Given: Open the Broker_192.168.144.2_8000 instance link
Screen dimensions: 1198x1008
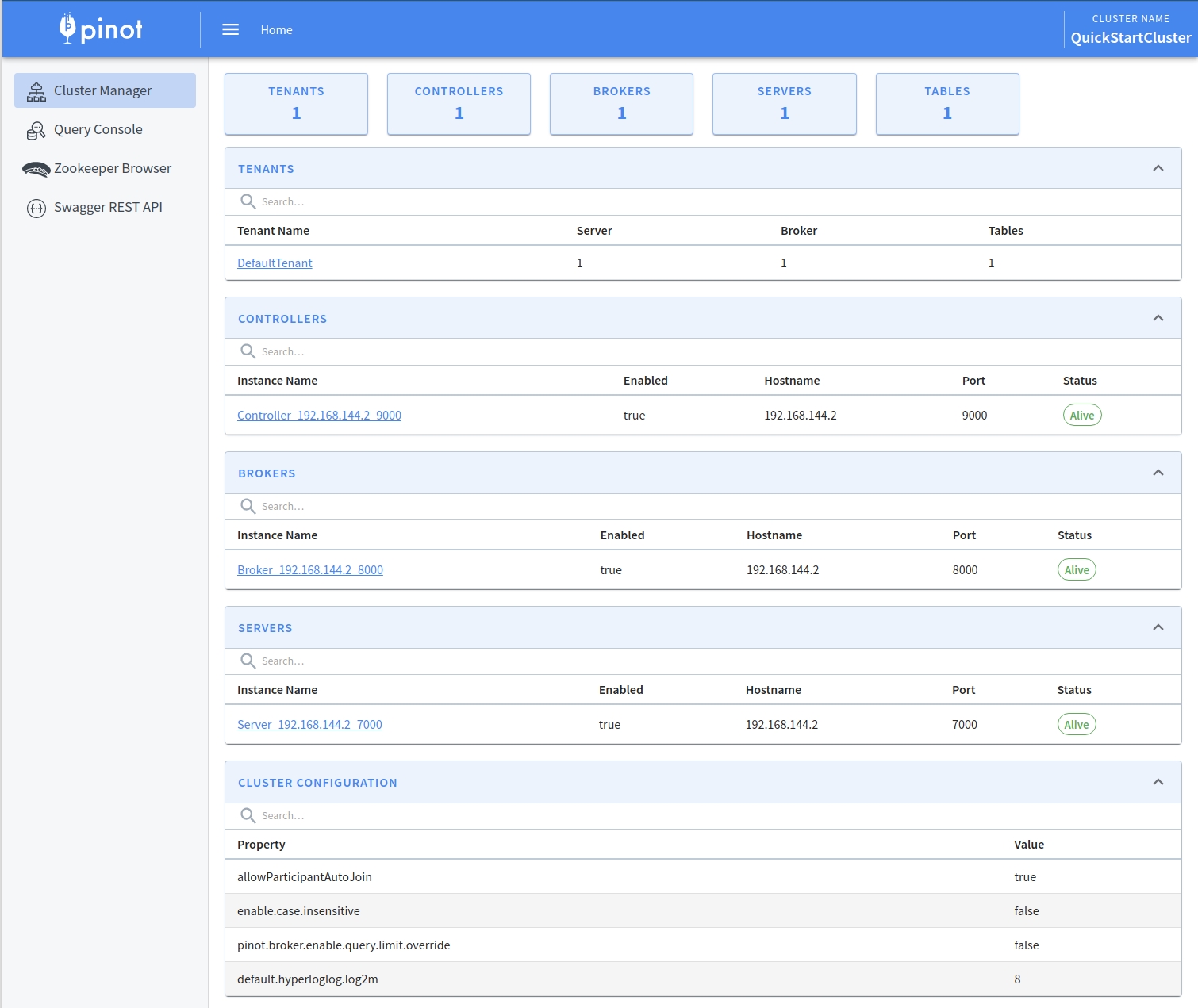Looking at the screenshot, I should point(310,570).
